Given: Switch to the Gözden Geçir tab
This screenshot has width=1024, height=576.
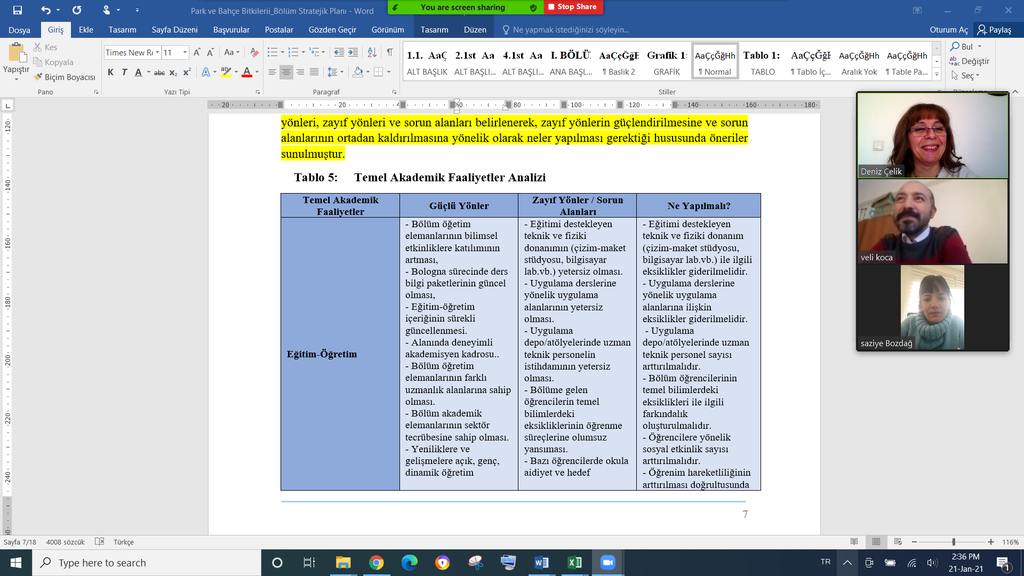Looking at the screenshot, I should pyautogui.click(x=333, y=30).
